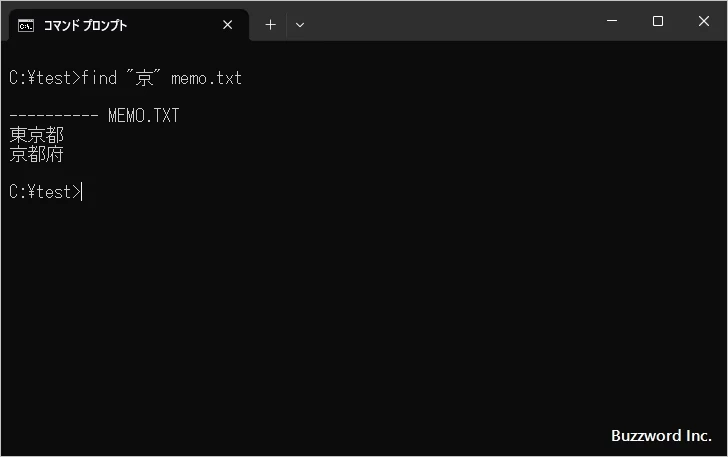728x457 pixels.
Task: Maximize the terminal window
Action: tap(657, 21)
